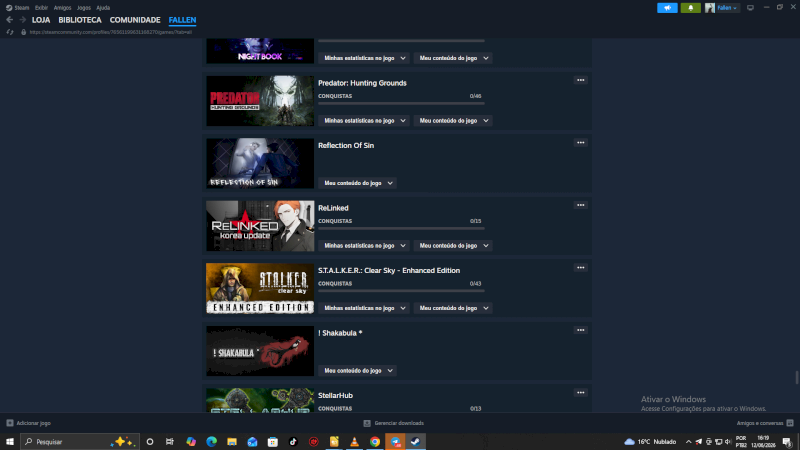This screenshot has height=450, width=800.
Task: Click the Adicionar jogo plus icon
Action: point(10,423)
